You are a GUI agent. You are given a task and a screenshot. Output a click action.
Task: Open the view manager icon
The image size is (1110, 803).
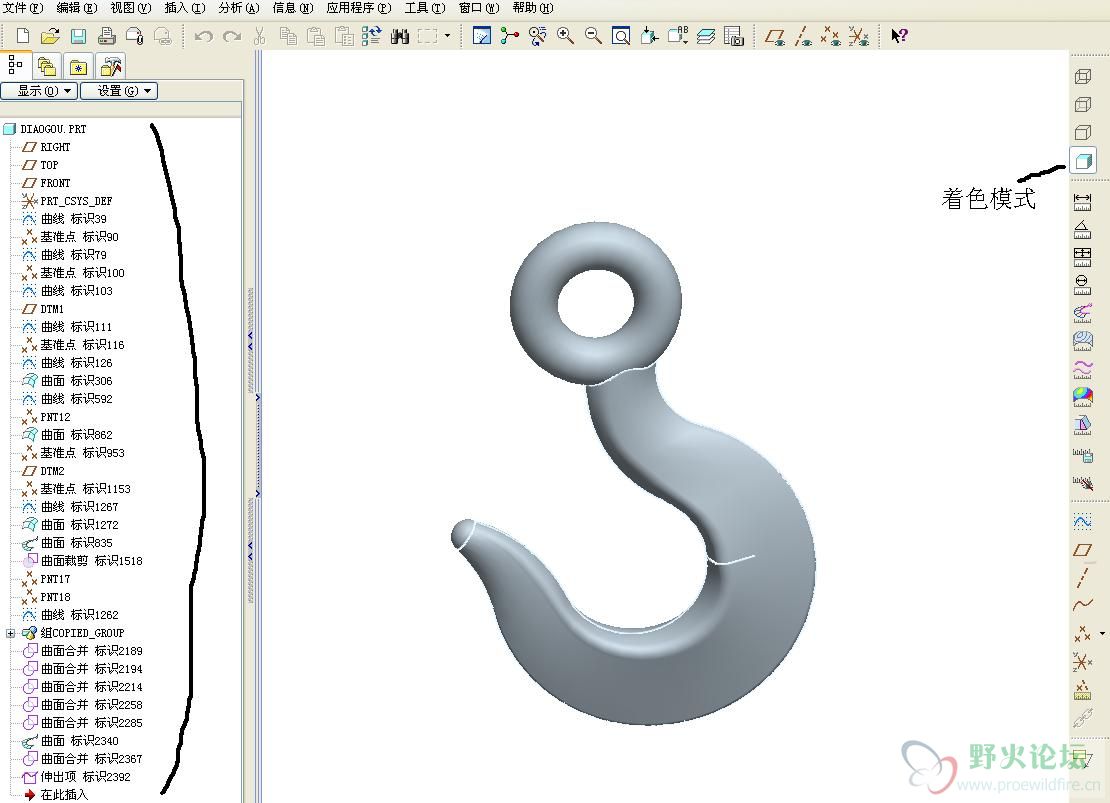click(x=734, y=35)
